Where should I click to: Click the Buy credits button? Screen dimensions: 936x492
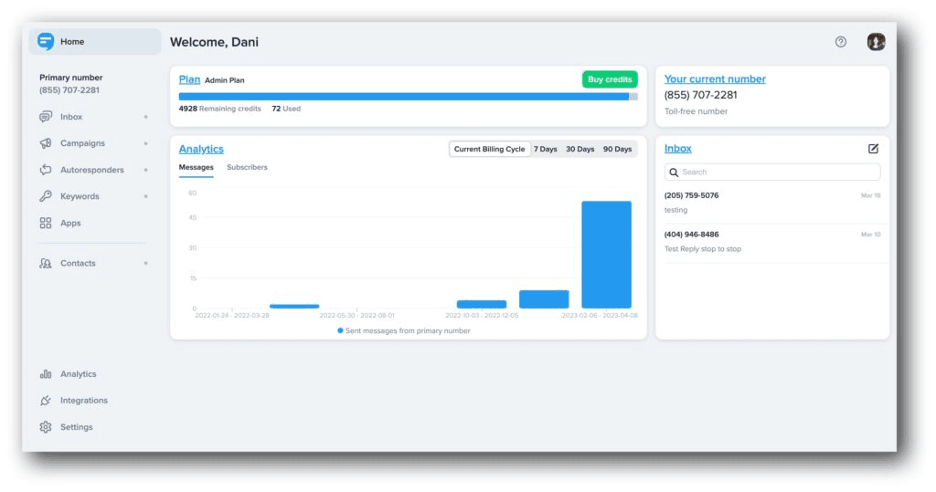coord(609,79)
